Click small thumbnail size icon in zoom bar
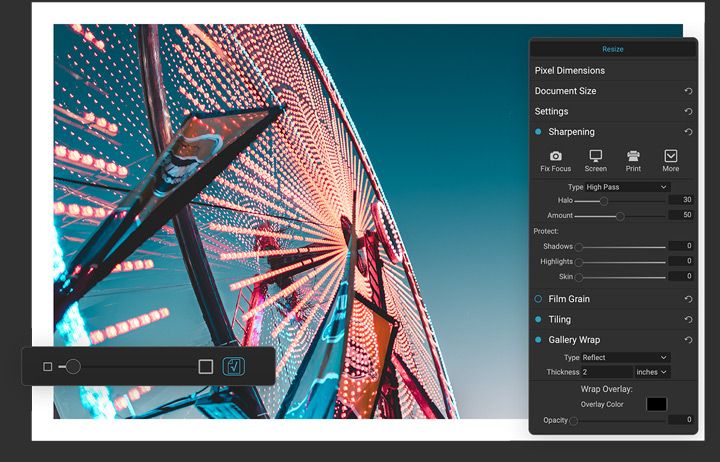Image resolution: width=720 pixels, height=462 pixels. [47, 366]
